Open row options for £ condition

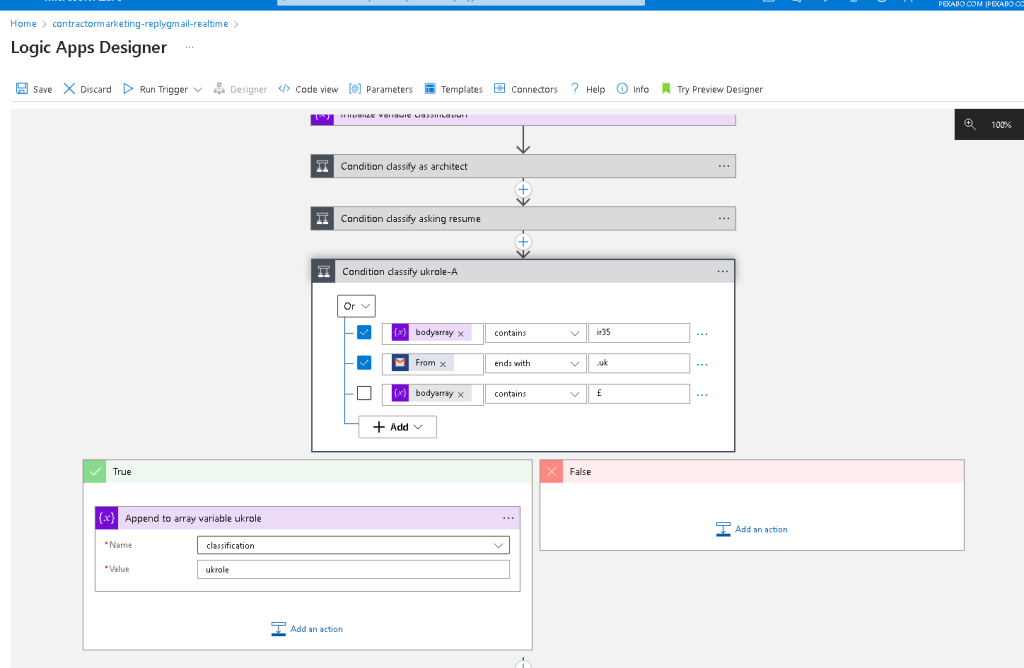pos(702,395)
